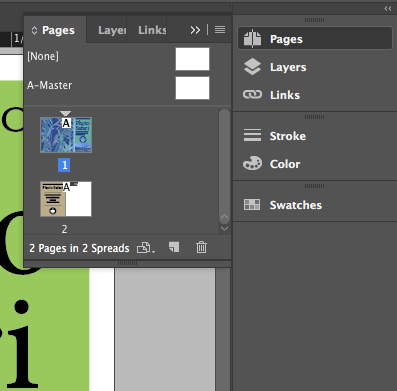
Task: Click the Edit page size icon
Action: pos(146,248)
